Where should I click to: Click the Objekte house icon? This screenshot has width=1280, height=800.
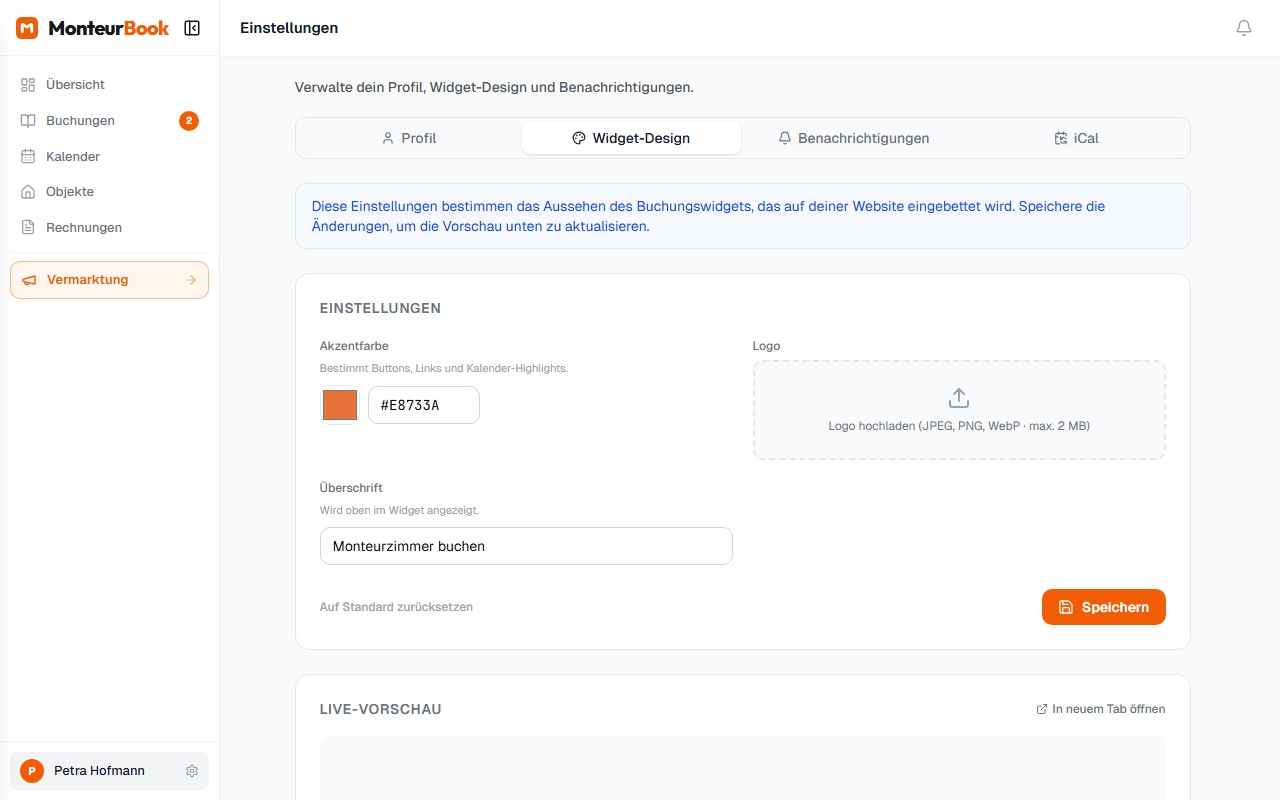tap(28, 192)
